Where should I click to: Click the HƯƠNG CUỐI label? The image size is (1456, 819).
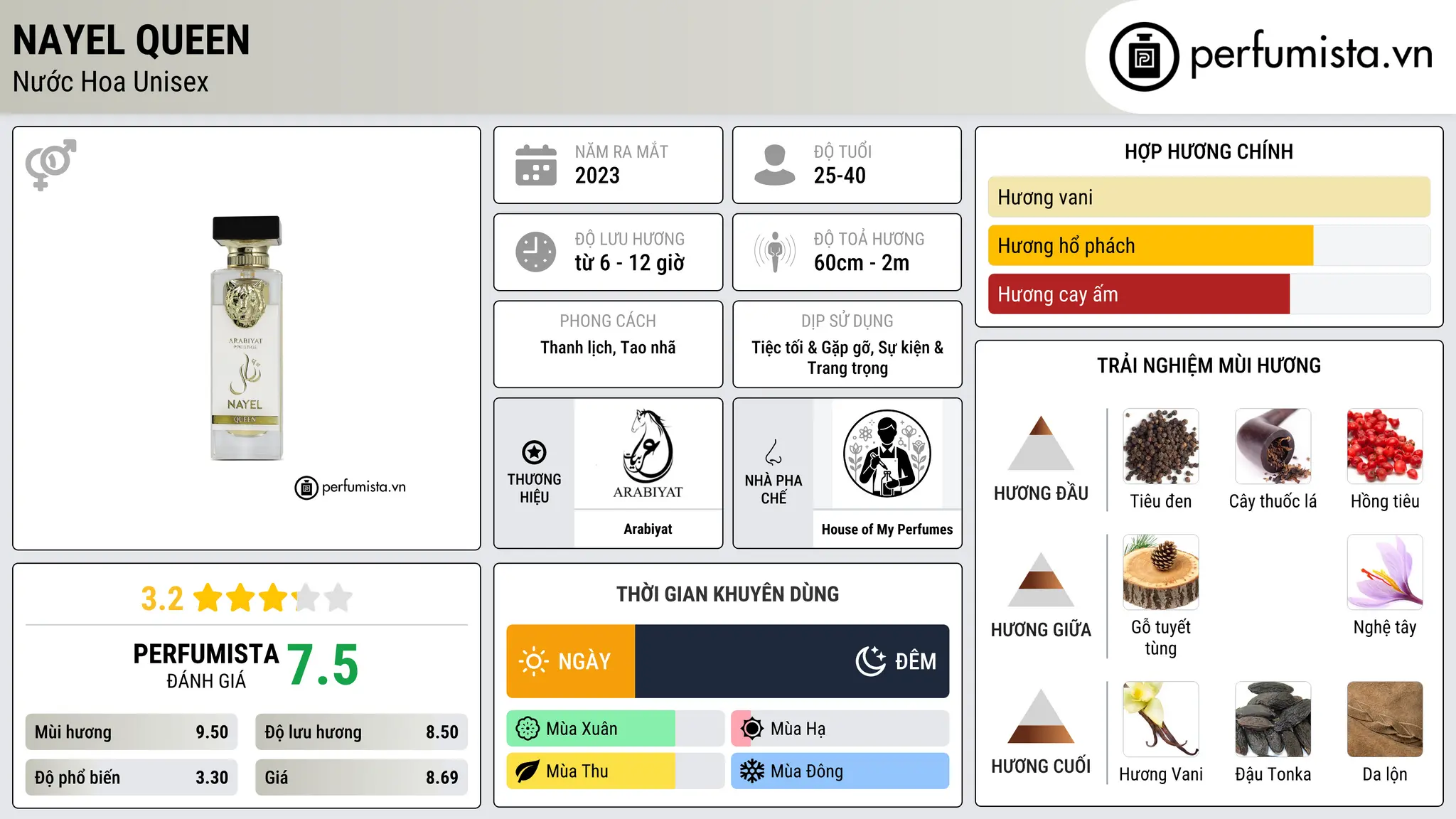[1041, 766]
